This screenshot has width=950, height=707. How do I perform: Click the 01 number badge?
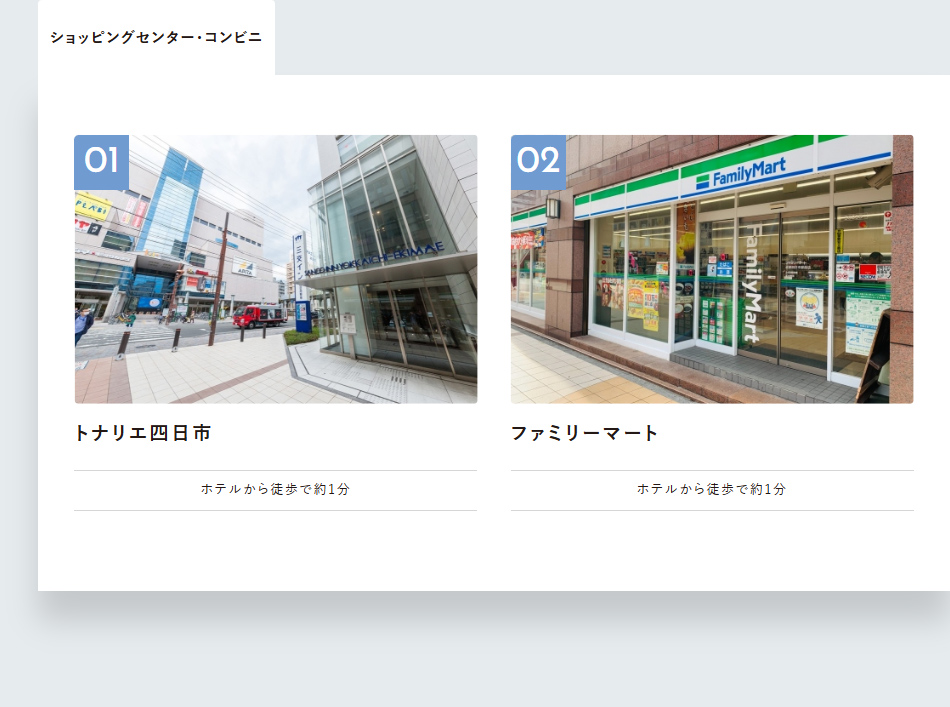point(101,161)
